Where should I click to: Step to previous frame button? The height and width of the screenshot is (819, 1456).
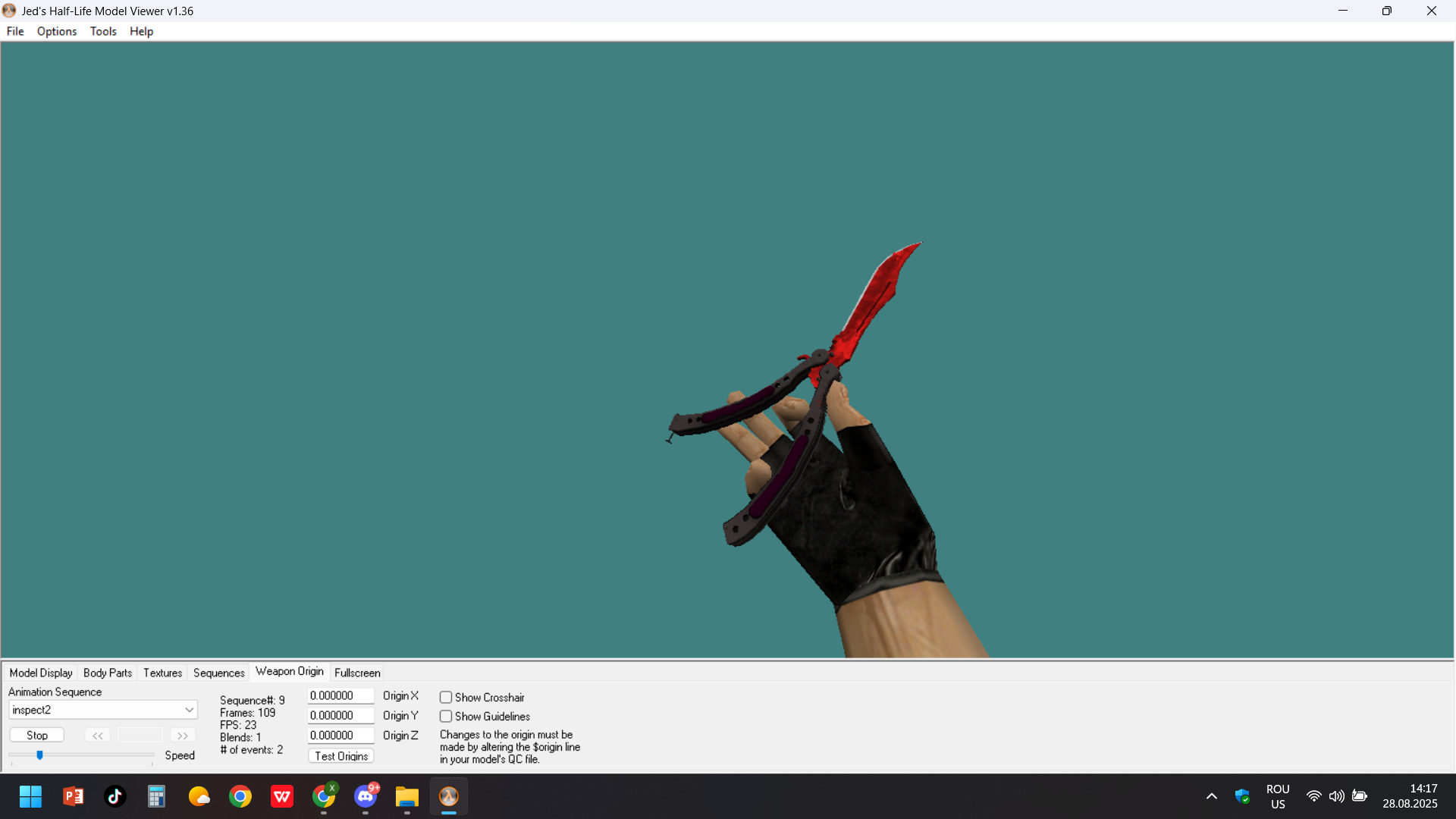(x=98, y=736)
